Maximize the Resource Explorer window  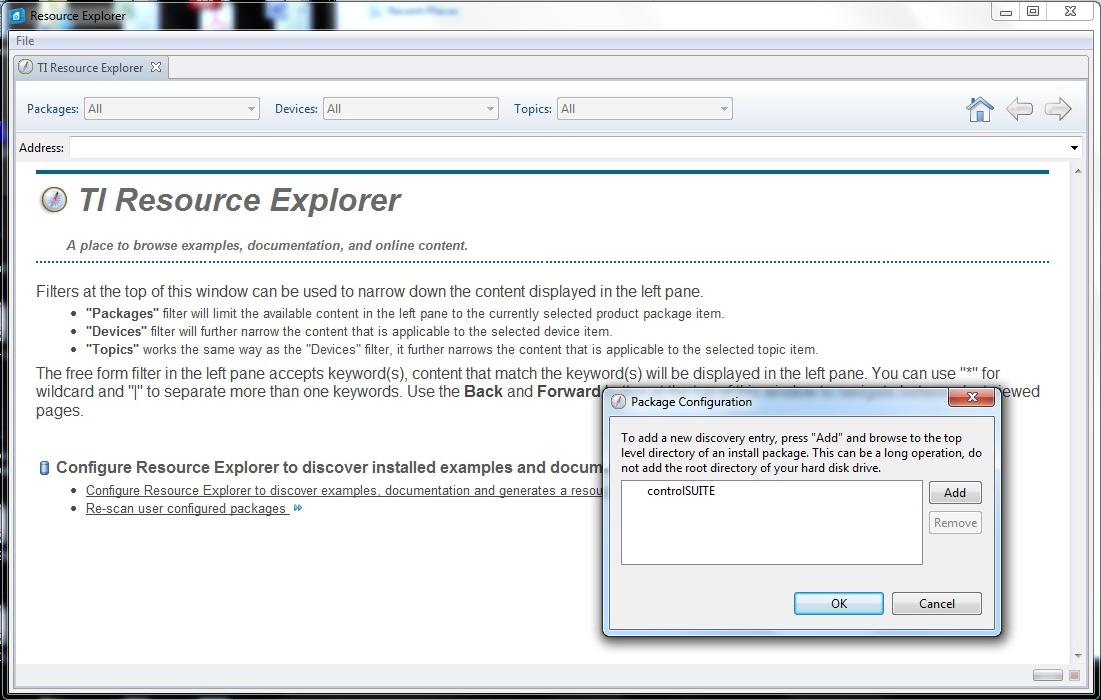pyautogui.click(x=1032, y=11)
